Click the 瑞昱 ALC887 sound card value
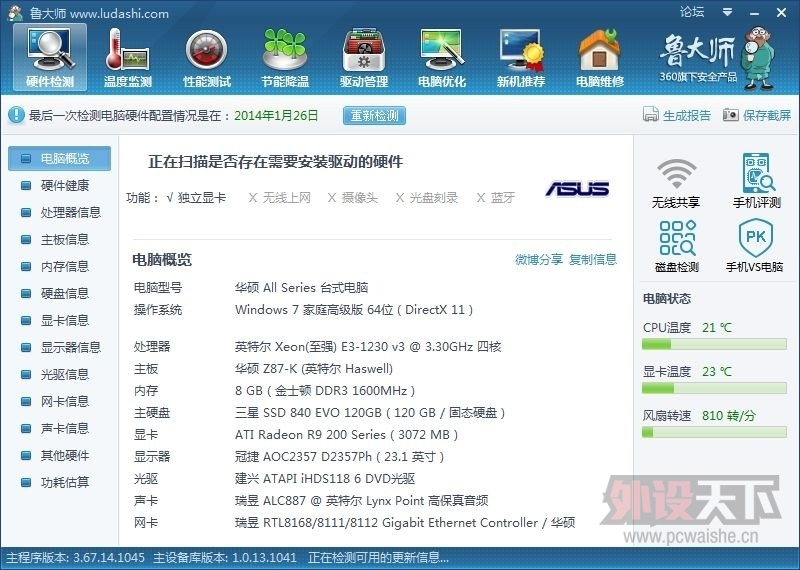800x570 pixels. [x=361, y=501]
